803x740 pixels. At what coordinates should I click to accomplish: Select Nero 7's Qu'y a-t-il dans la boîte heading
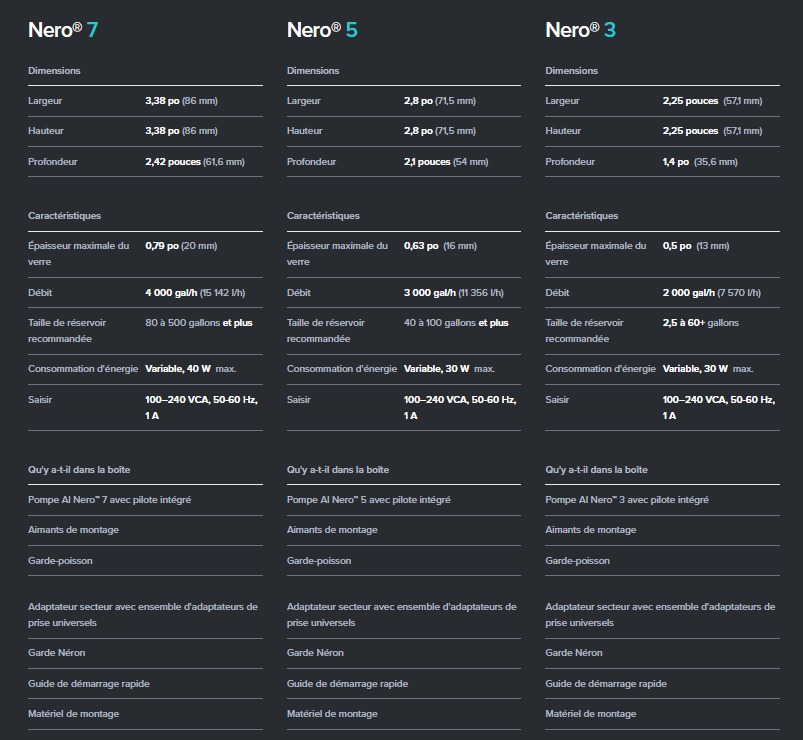pos(79,470)
